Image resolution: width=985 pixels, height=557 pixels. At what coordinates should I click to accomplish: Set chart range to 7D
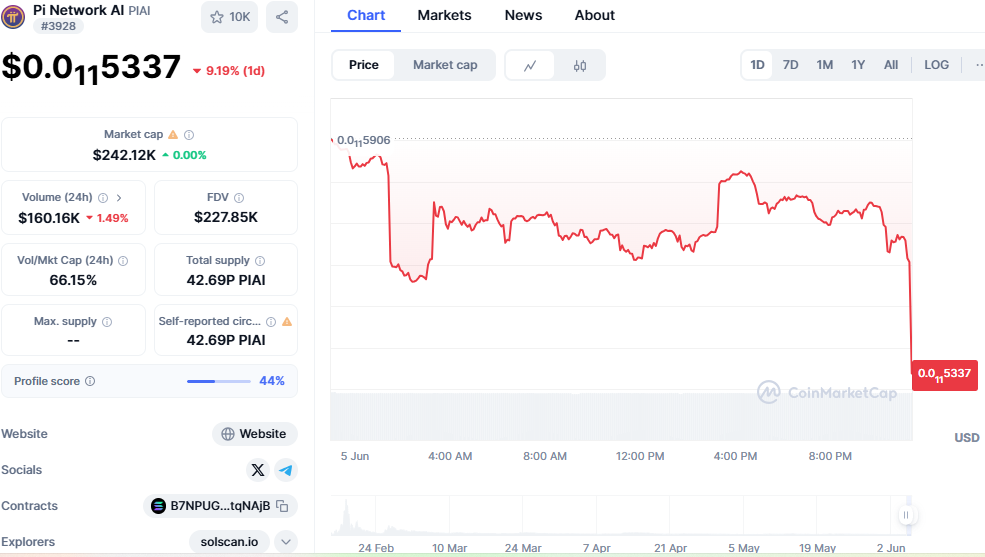pyautogui.click(x=790, y=65)
